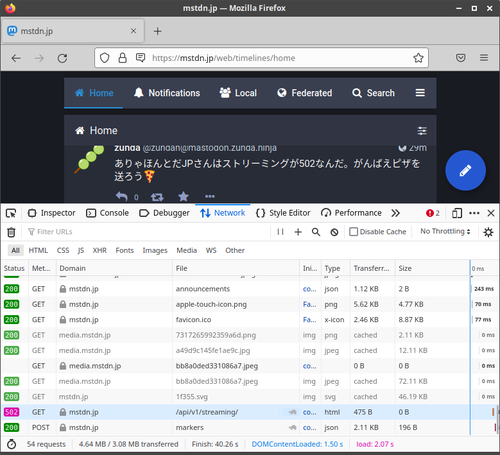Filter requests by CSS
Viewport: 500px width, 455px height.
click(63, 250)
